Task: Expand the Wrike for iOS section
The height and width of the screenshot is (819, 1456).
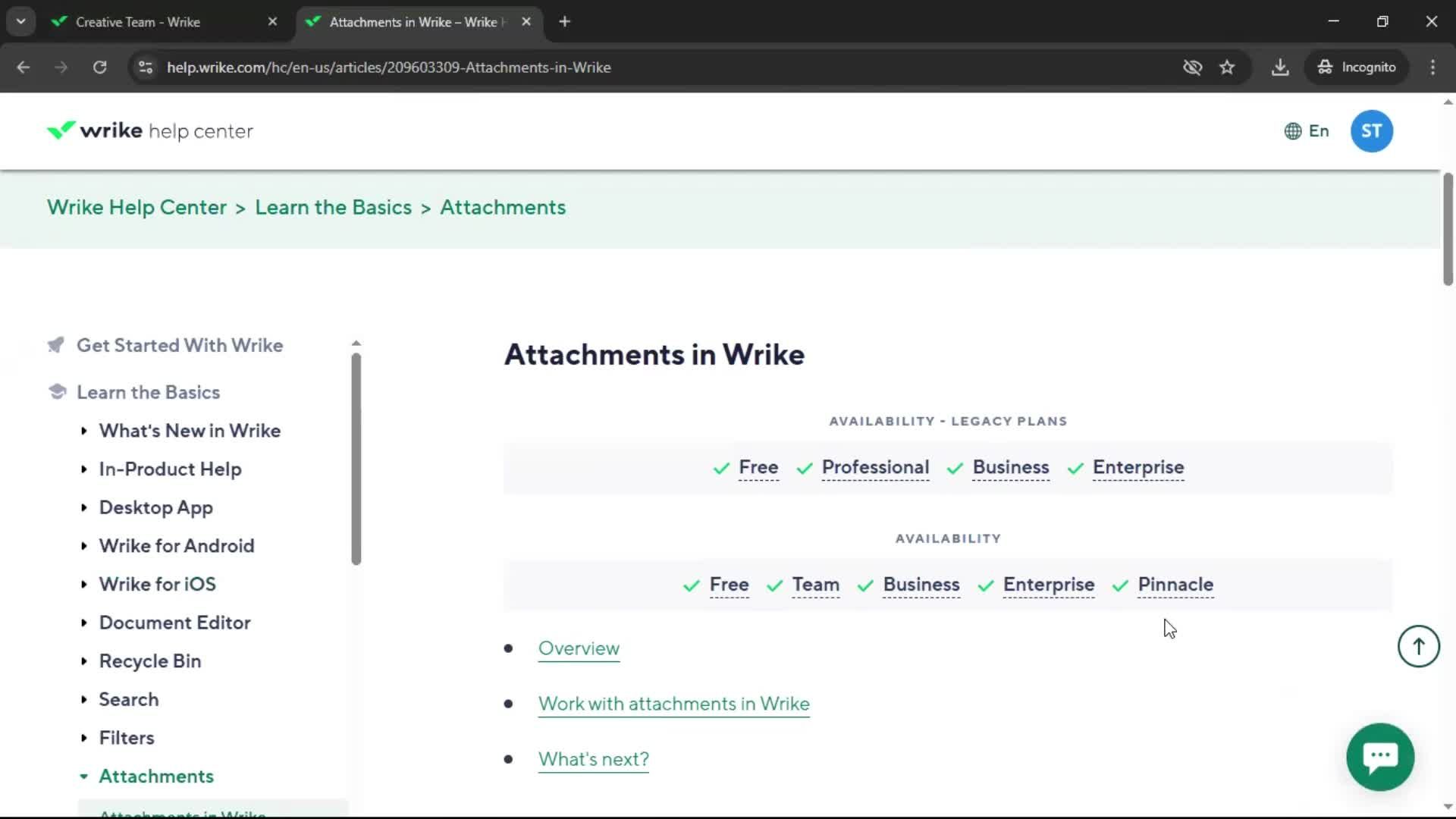Action: click(x=84, y=585)
